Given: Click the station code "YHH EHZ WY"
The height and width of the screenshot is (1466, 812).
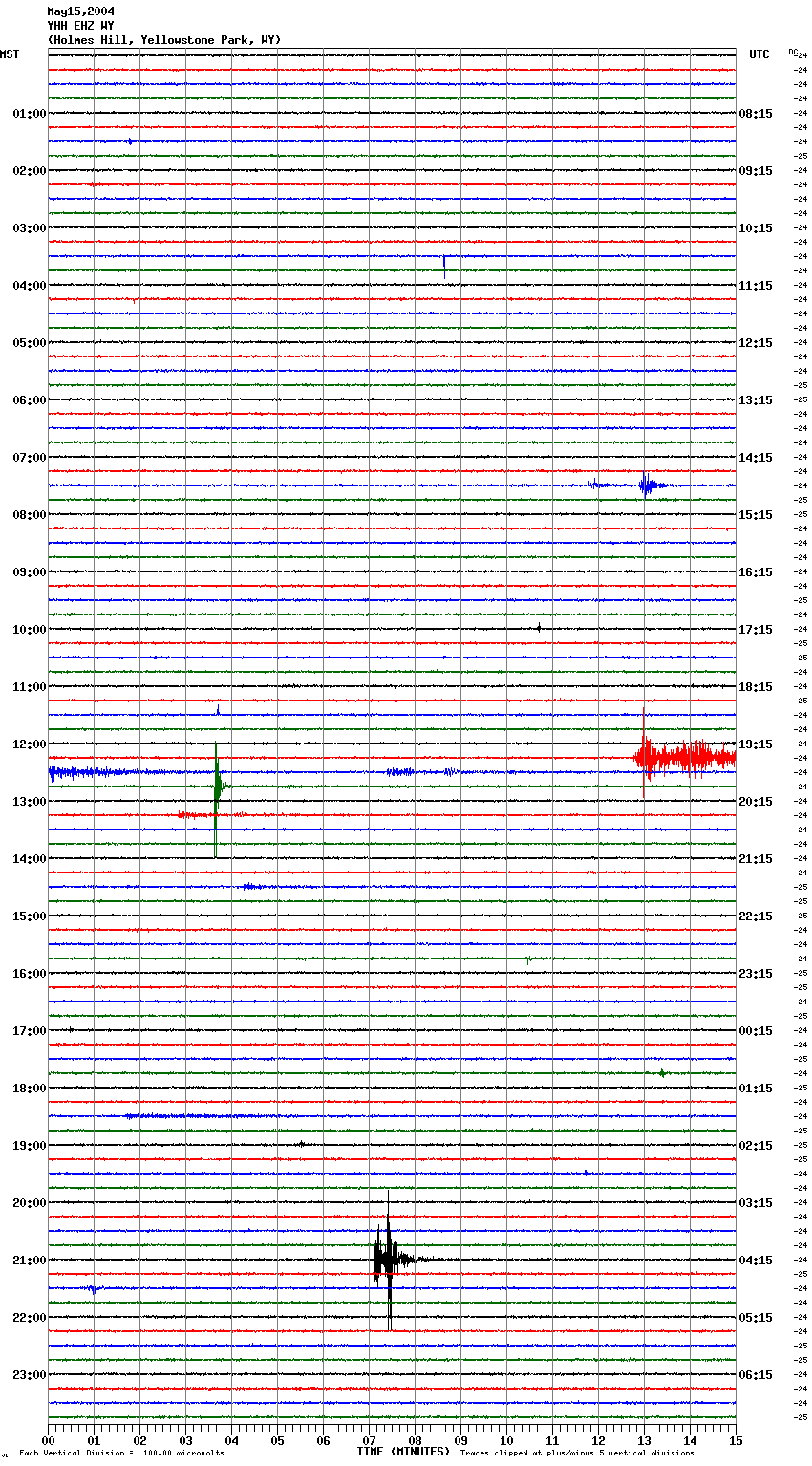Looking at the screenshot, I should [81, 26].
